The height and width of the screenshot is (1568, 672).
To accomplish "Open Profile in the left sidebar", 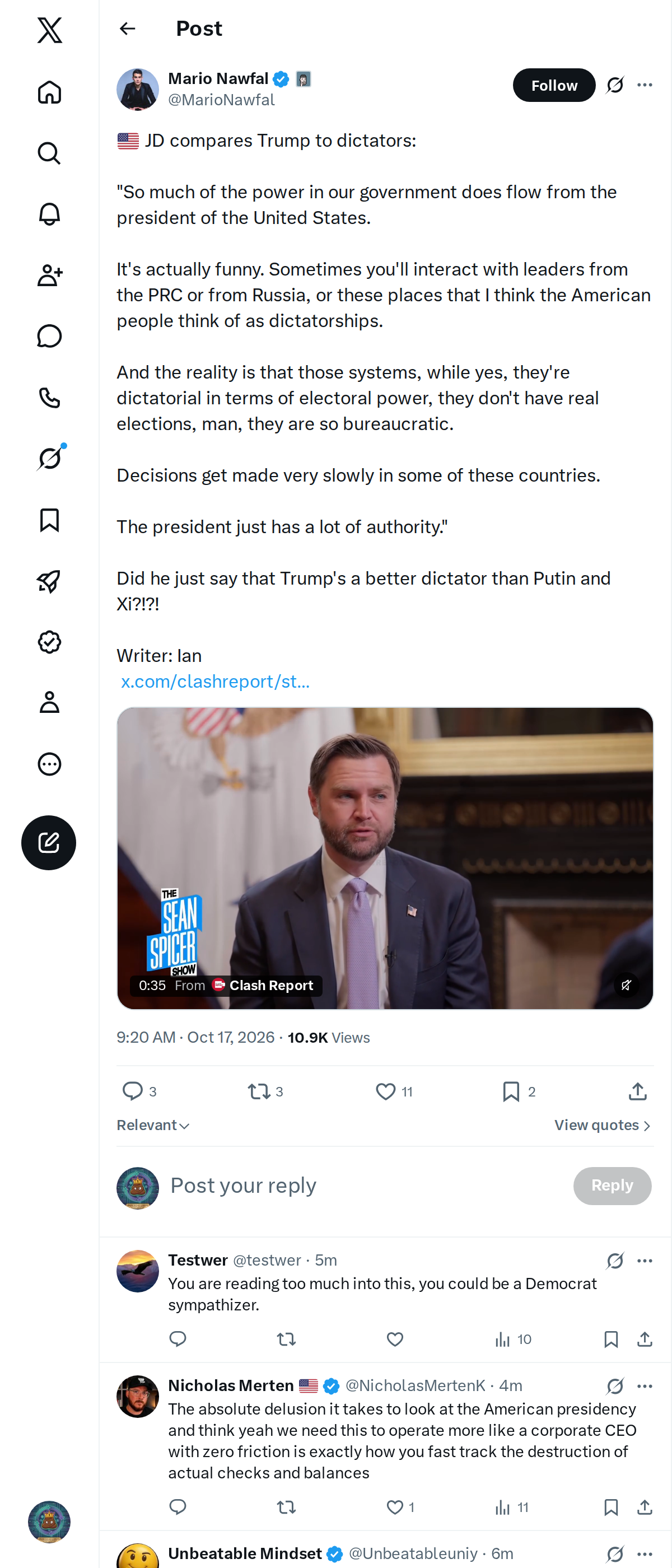I will (49, 702).
